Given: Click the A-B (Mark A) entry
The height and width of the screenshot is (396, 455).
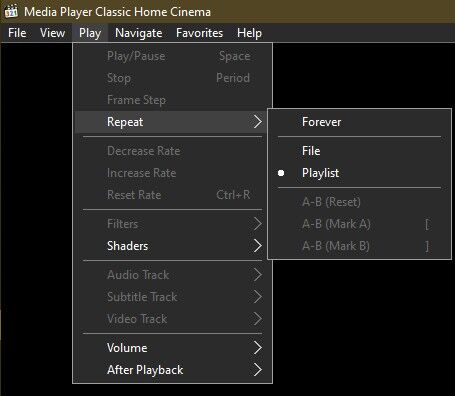Looking at the screenshot, I should click(359, 224).
